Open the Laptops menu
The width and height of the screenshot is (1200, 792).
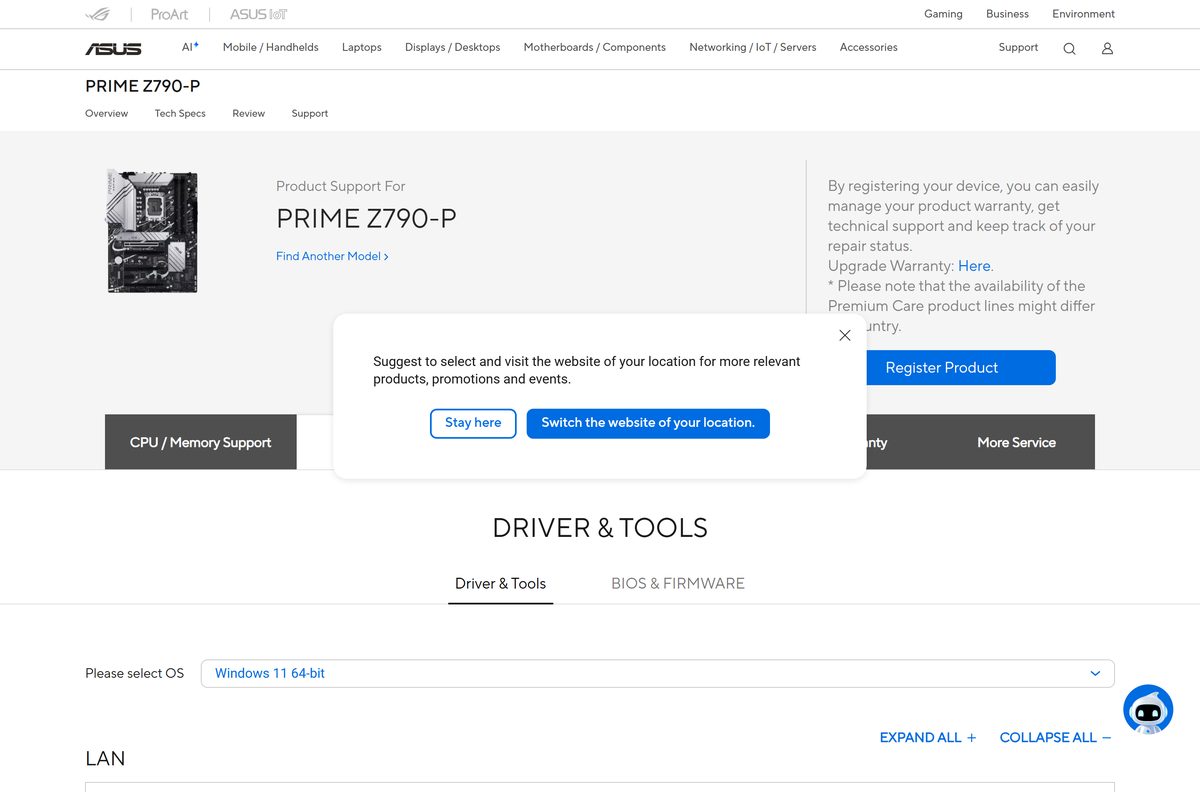361,47
